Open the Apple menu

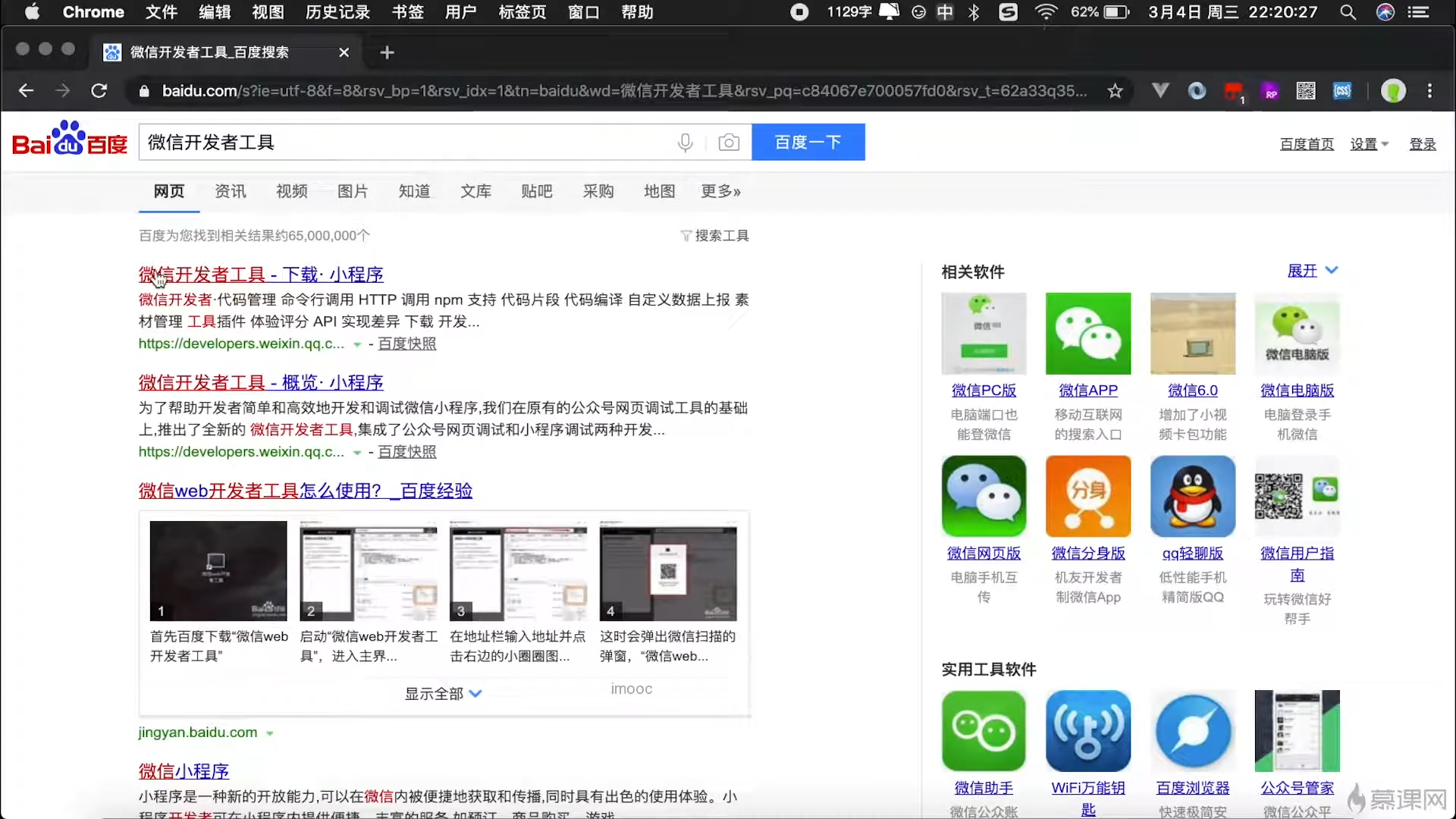[x=32, y=12]
